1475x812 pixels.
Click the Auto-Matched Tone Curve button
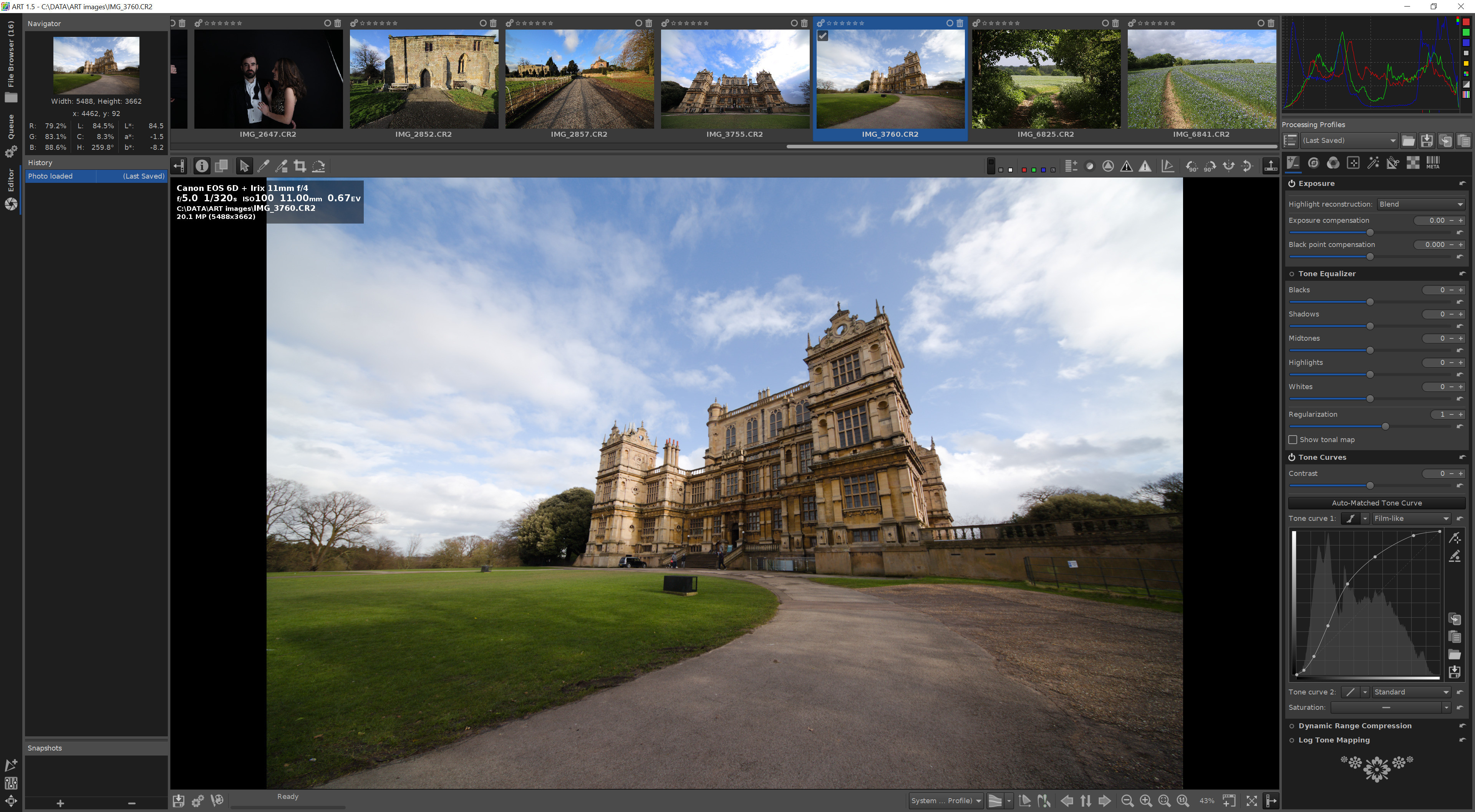(x=1376, y=503)
